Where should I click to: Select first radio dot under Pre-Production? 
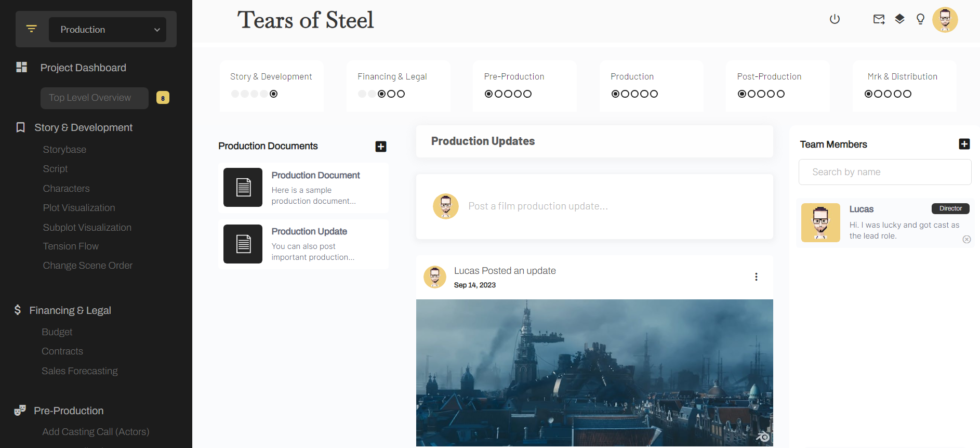pos(489,94)
